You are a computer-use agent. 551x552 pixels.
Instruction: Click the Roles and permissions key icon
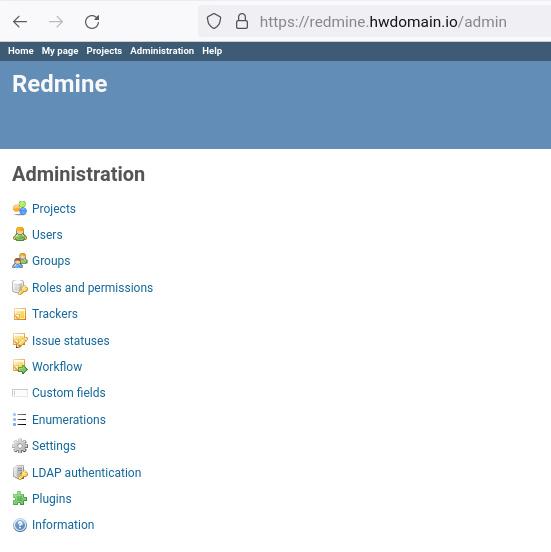(20, 288)
